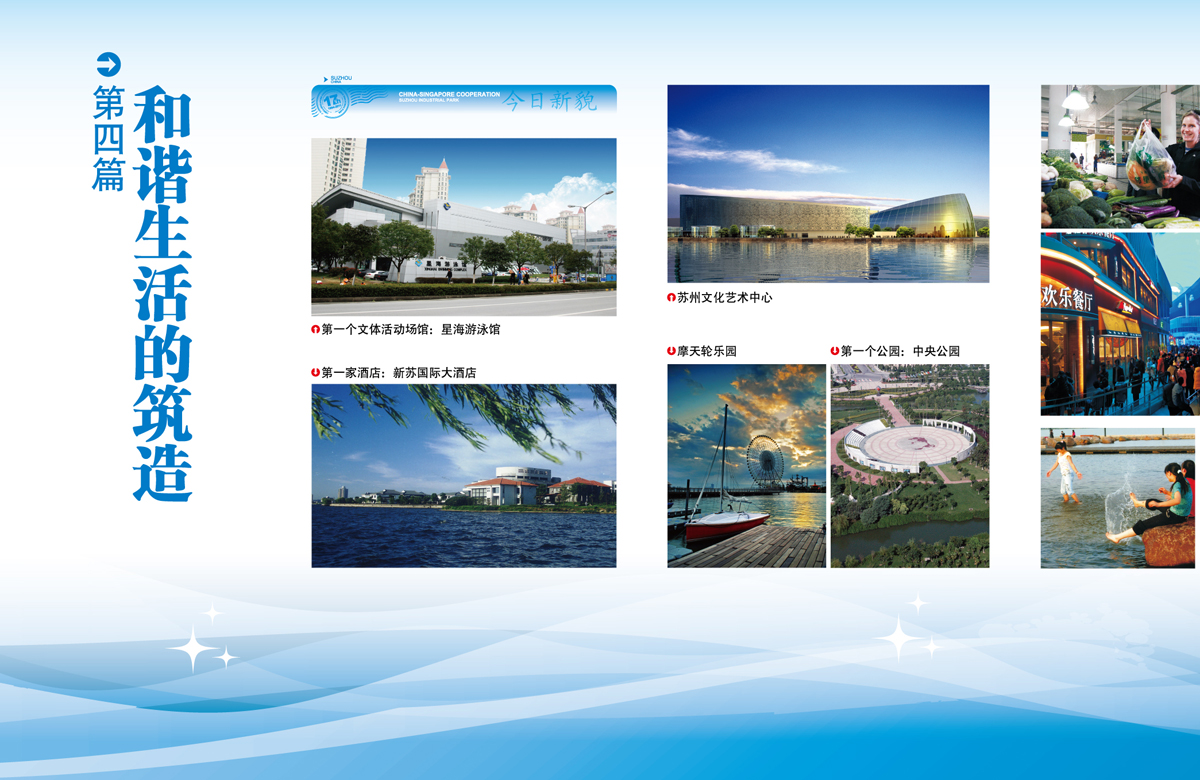Open the Suzhou Culture and Arts Centre photo

(x=828, y=184)
